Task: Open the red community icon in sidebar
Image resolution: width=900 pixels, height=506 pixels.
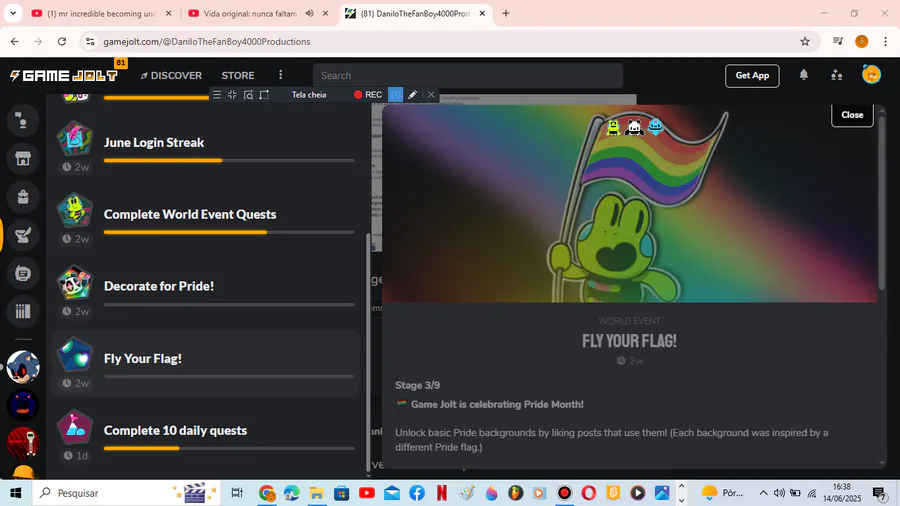Action: (23, 443)
